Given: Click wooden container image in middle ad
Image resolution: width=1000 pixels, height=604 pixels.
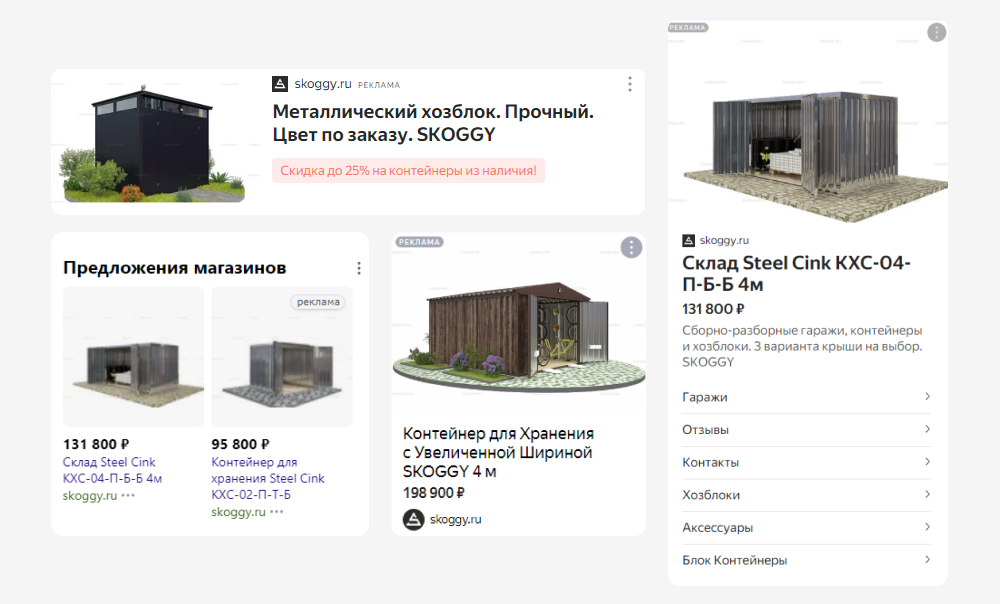Looking at the screenshot, I should (518, 325).
